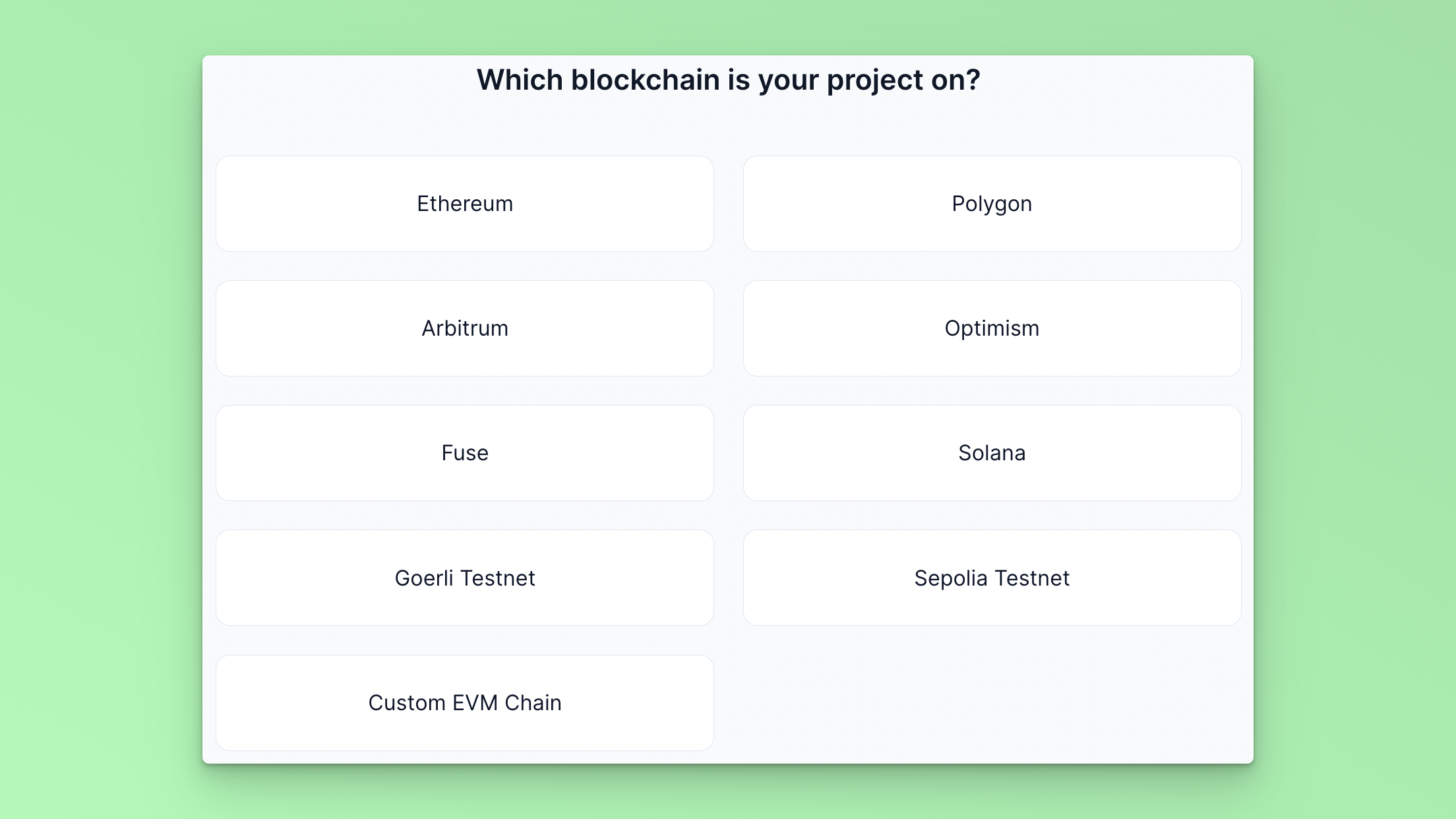The width and height of the screenshot is (1456, 819).
Task: Click the Fuse label text
Action: tap(465, 453)
